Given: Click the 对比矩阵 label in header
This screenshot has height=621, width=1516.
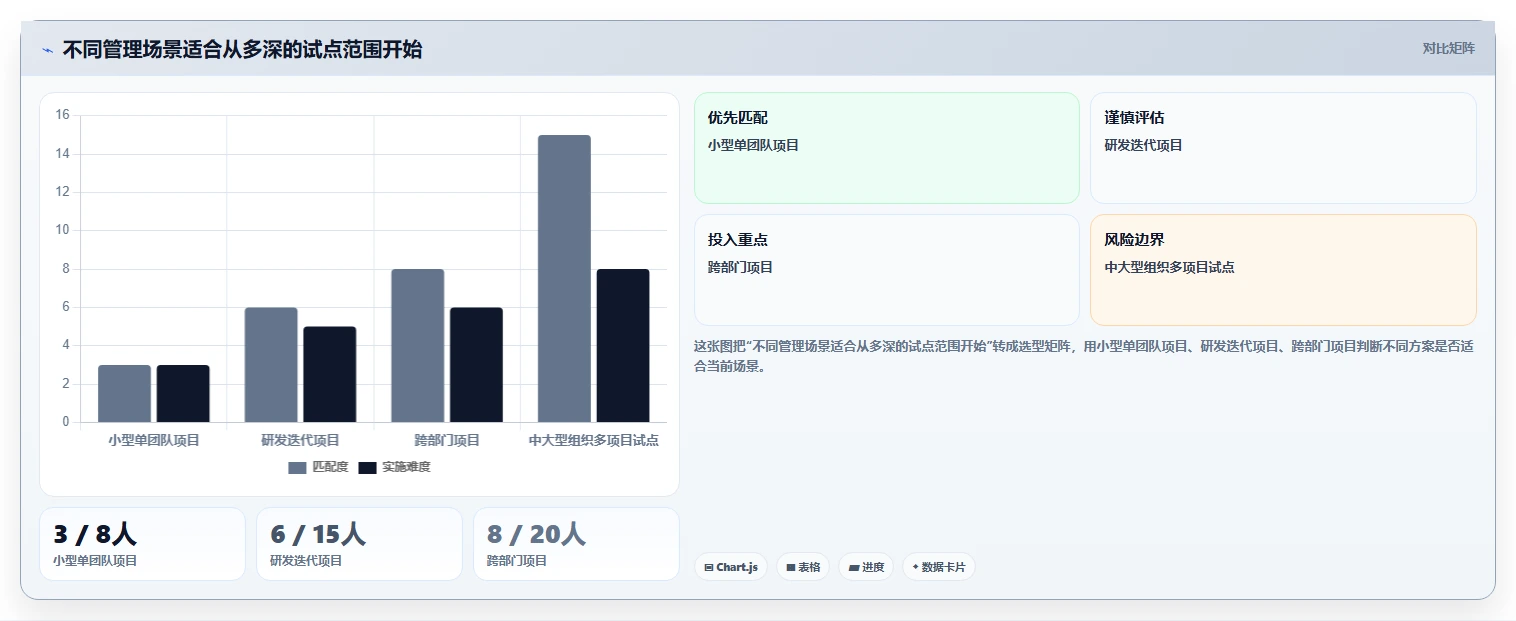Looking at the screenshot, I should (x=1448, y=48).
